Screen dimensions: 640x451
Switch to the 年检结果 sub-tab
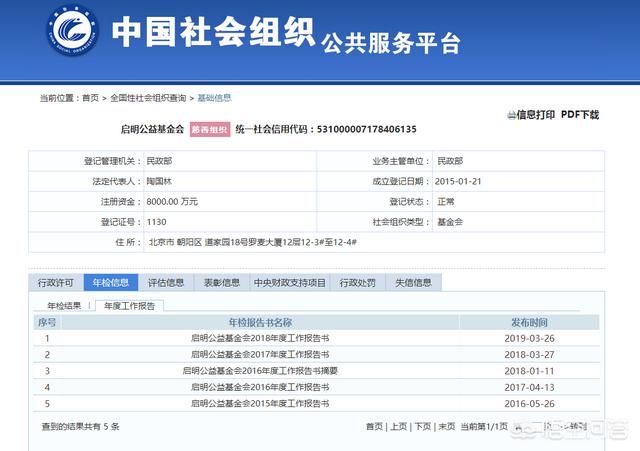[x=64, y=305]
